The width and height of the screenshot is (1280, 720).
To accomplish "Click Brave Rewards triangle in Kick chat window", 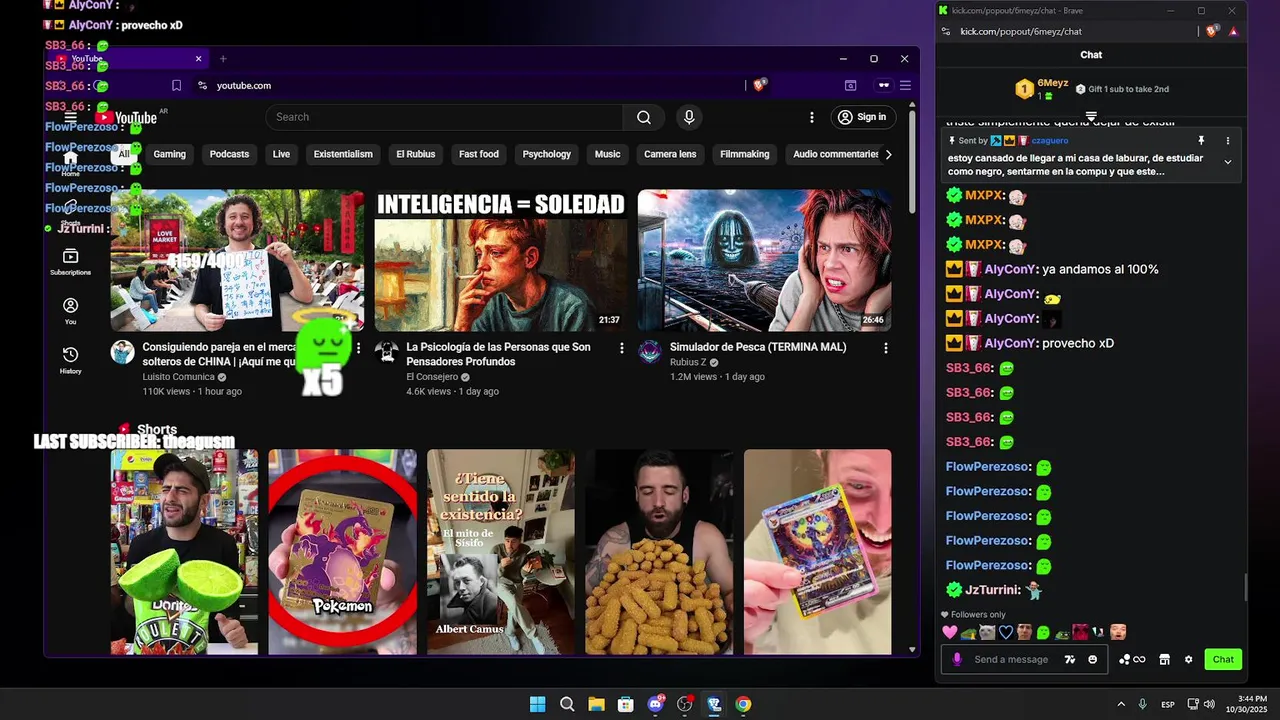I will coord(1233,32).
